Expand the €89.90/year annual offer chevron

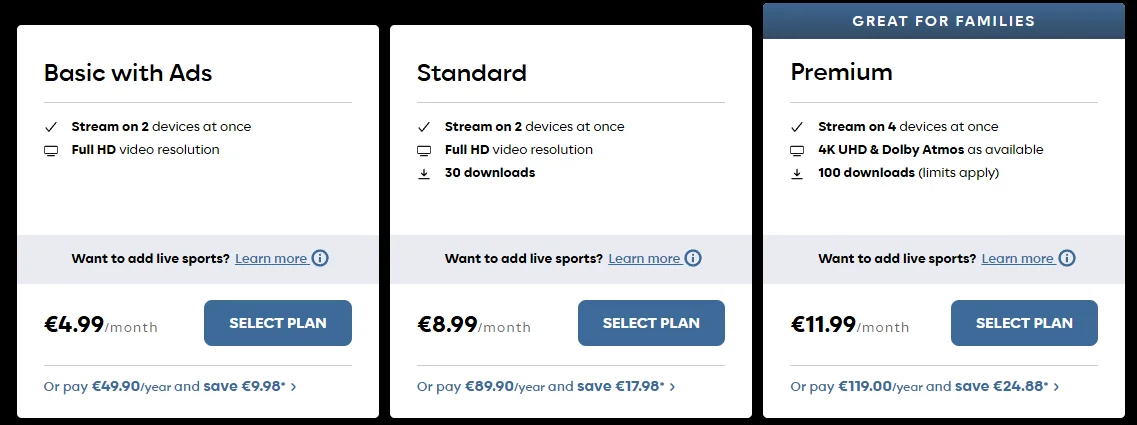pos(672,386)
